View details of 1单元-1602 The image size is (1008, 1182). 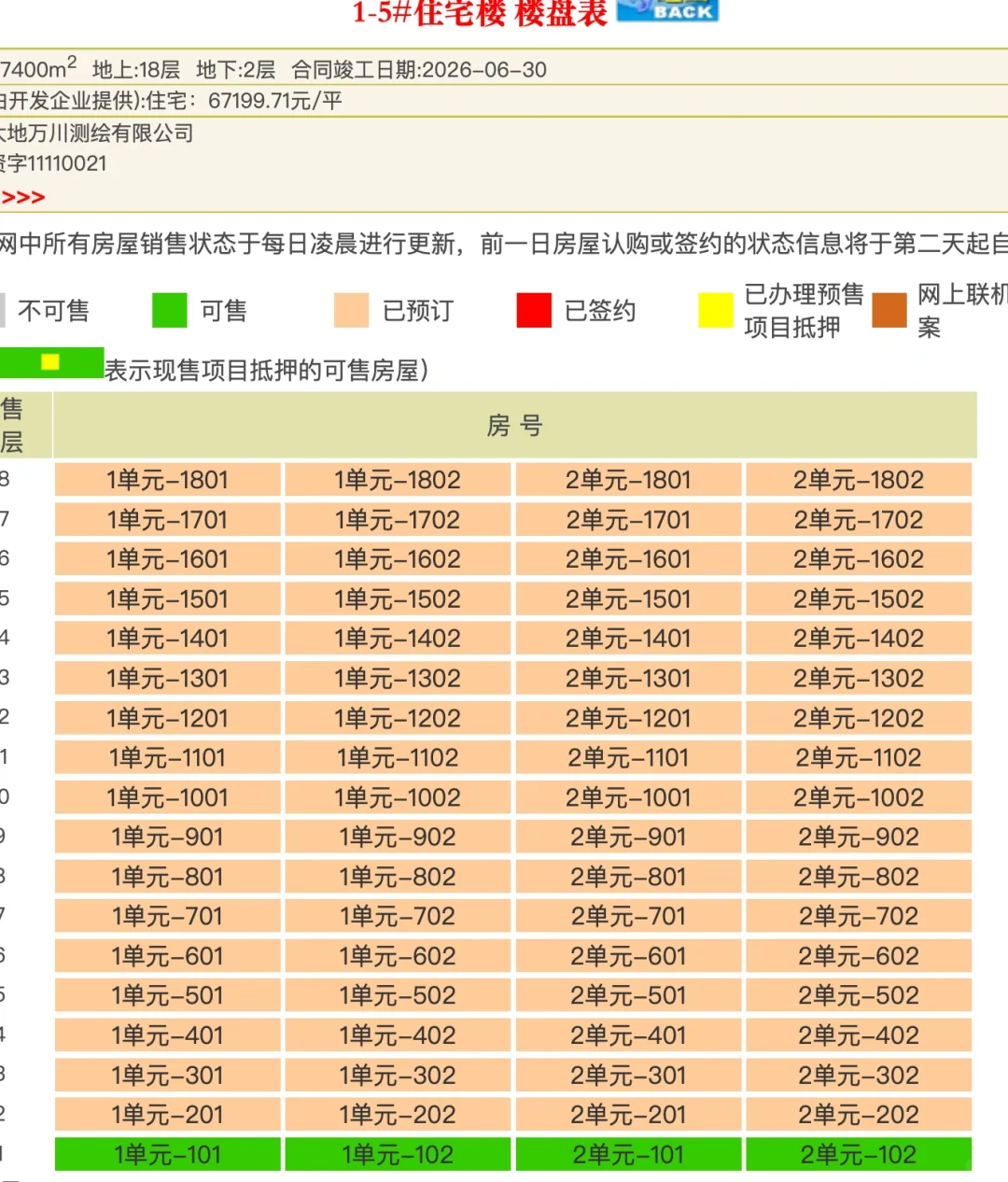[398, 559]
